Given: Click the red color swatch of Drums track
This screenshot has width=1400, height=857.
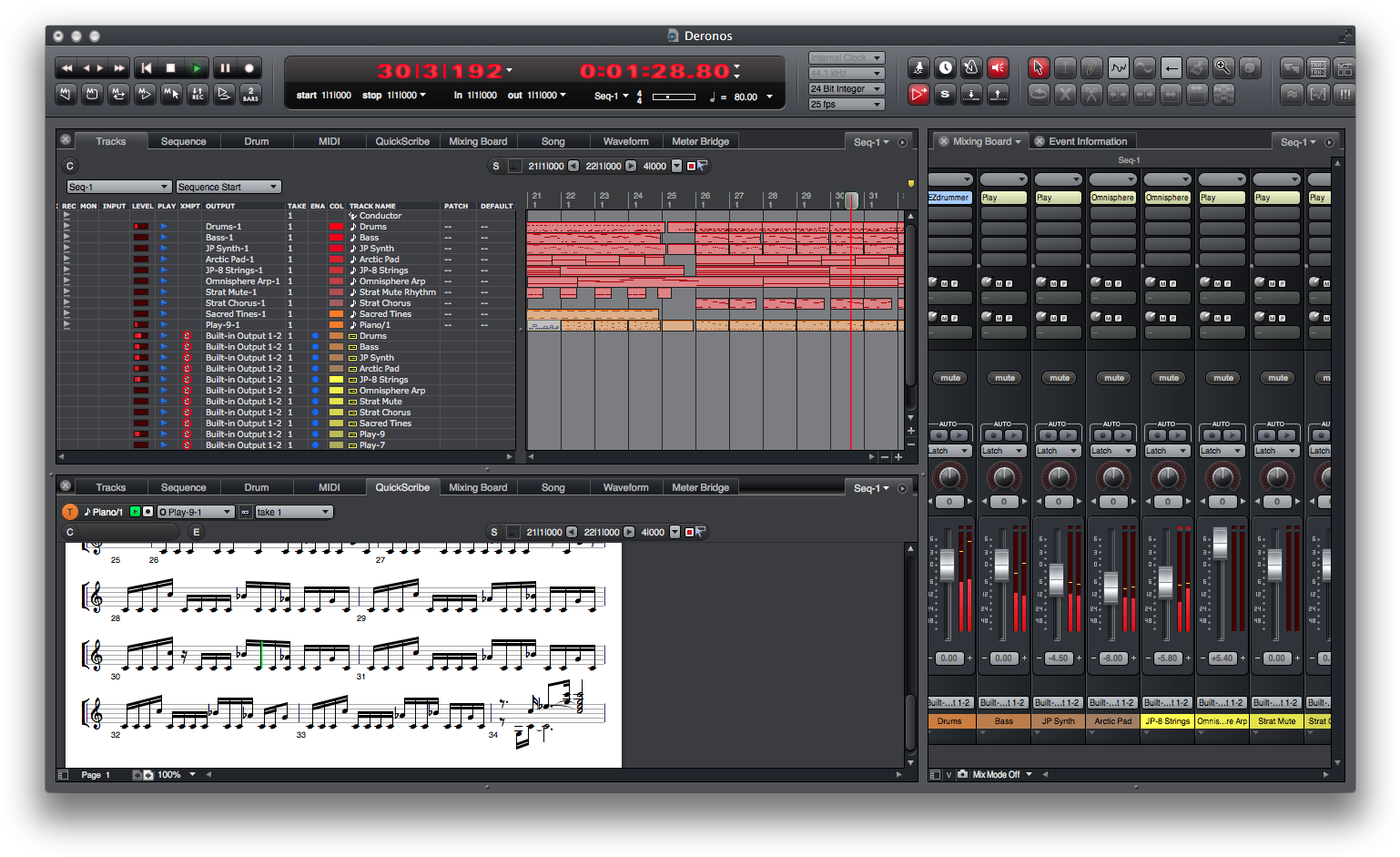Looking at the screenshot, I should [336, 228].
